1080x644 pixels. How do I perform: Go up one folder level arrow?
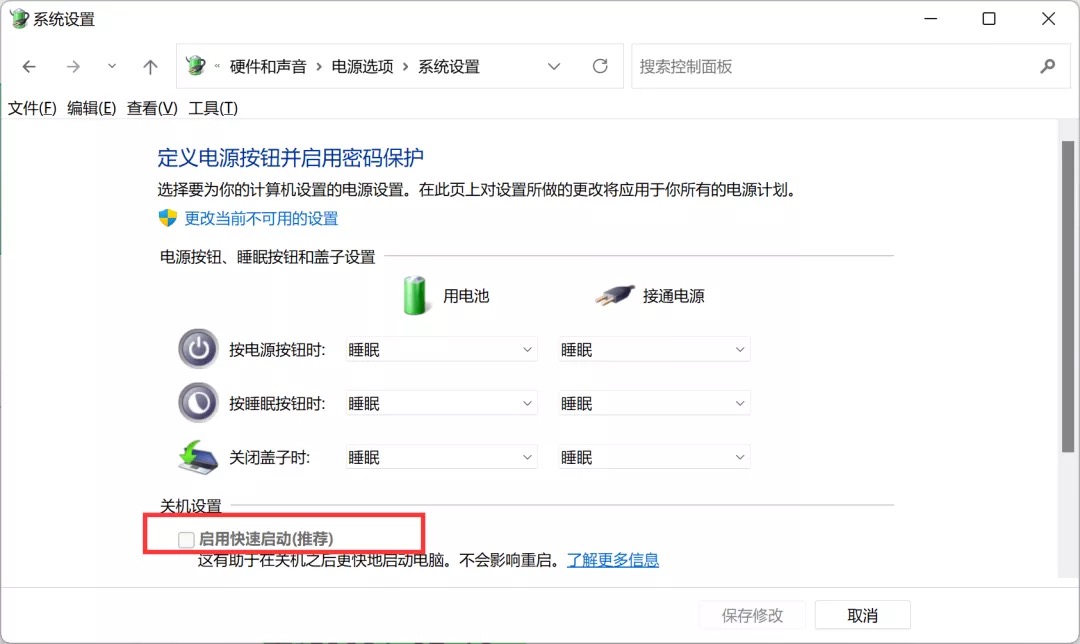coord(150,67)
